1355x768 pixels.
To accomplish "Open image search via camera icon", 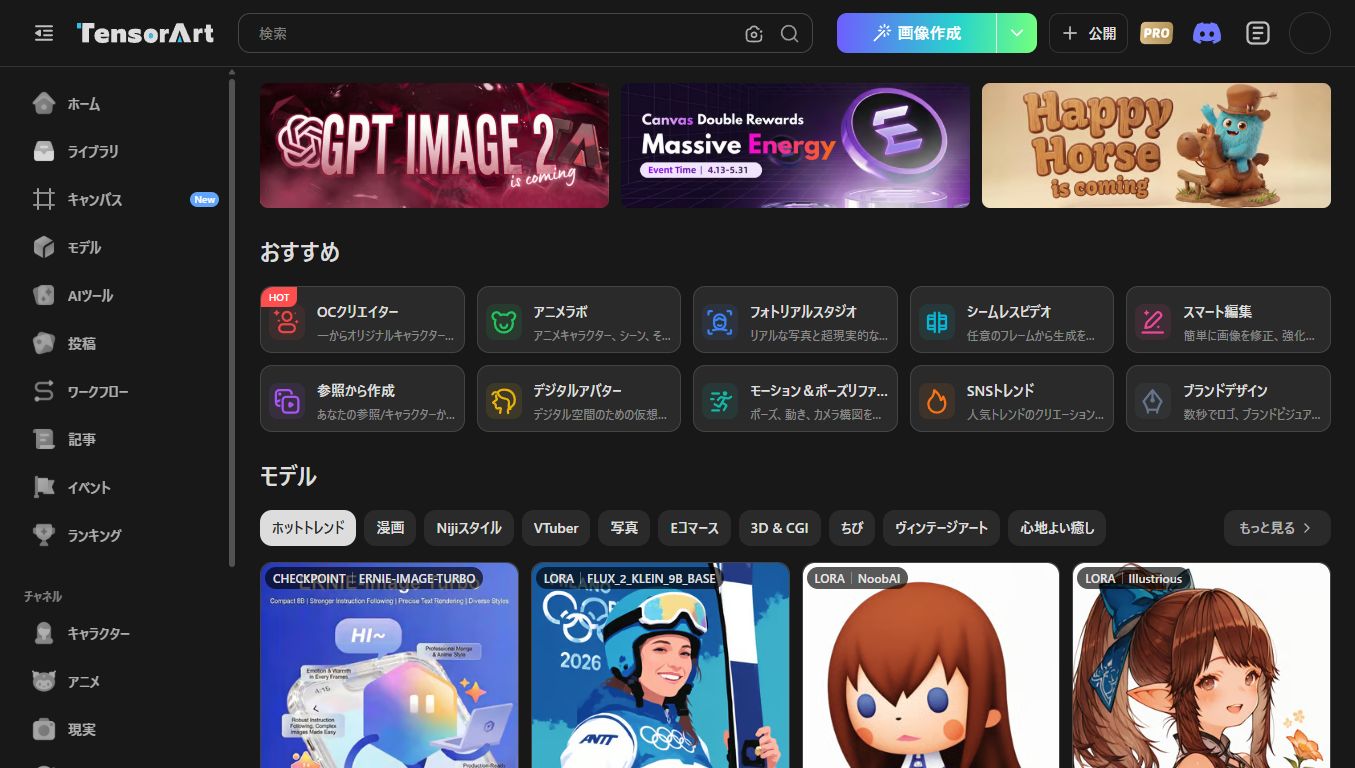I will click(754, 34).
